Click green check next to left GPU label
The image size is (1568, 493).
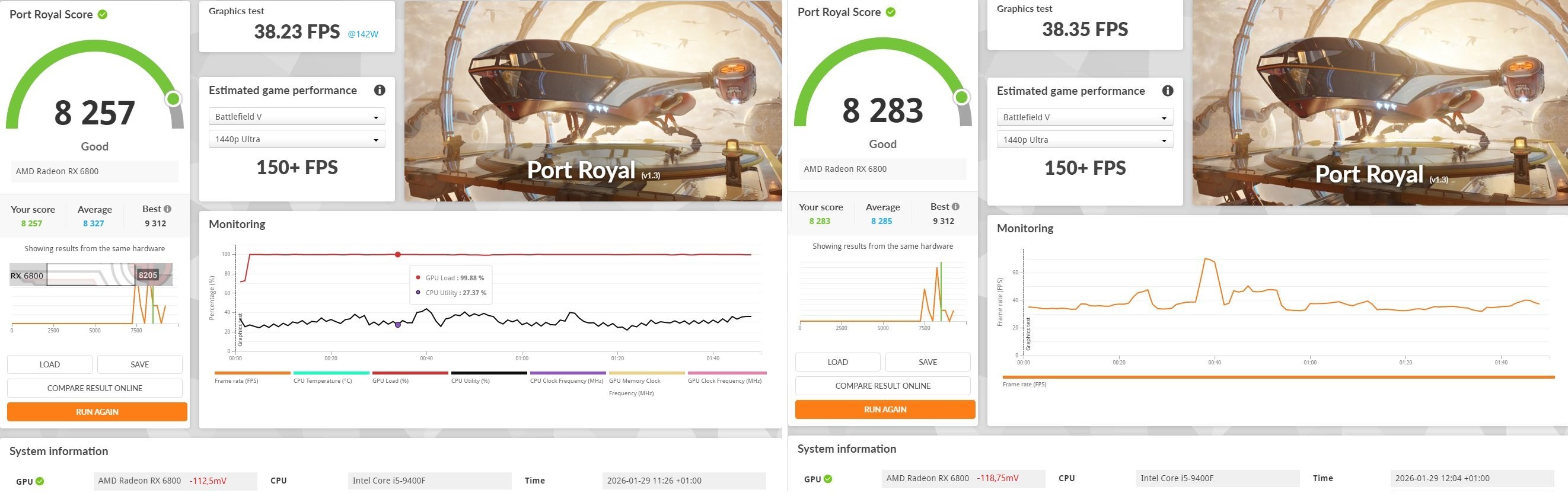coord(40,481)
